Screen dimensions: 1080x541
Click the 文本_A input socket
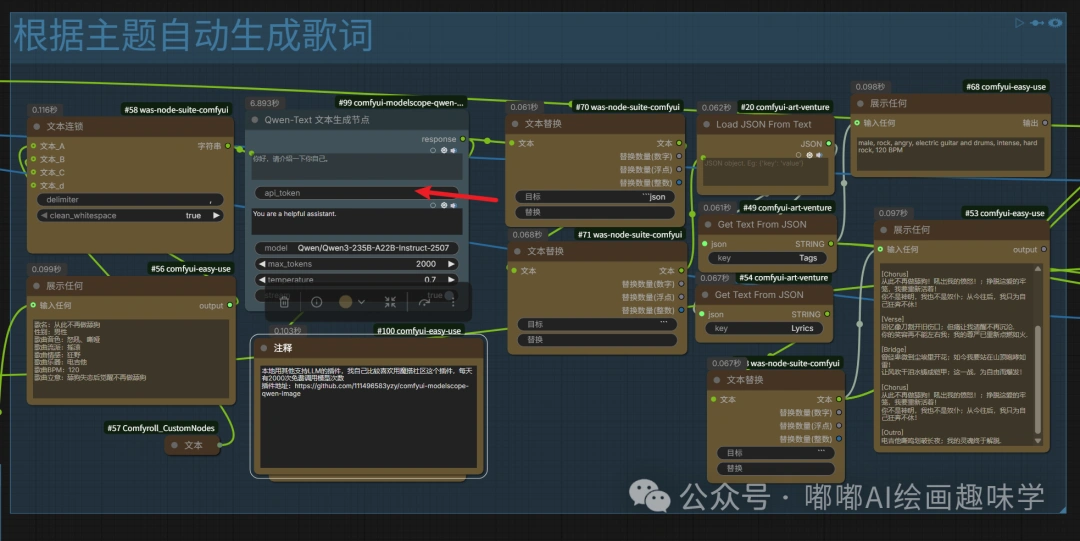[x=33, y=146]
